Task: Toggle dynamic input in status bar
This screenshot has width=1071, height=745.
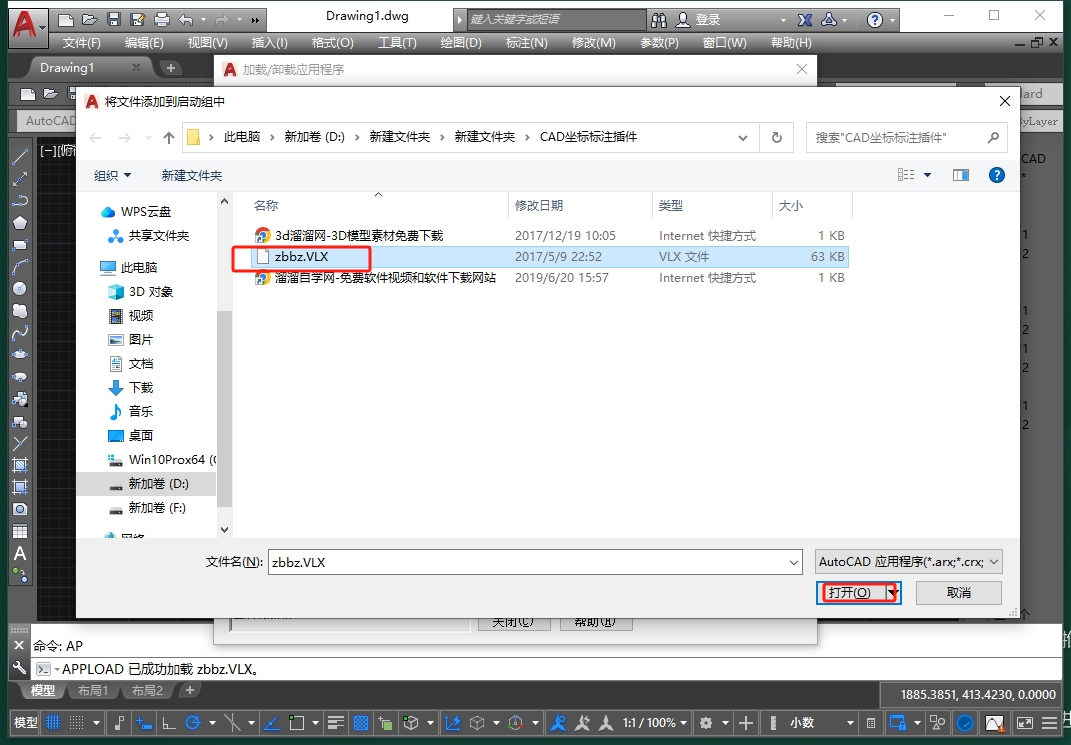Action: click(x=143, y=722)
